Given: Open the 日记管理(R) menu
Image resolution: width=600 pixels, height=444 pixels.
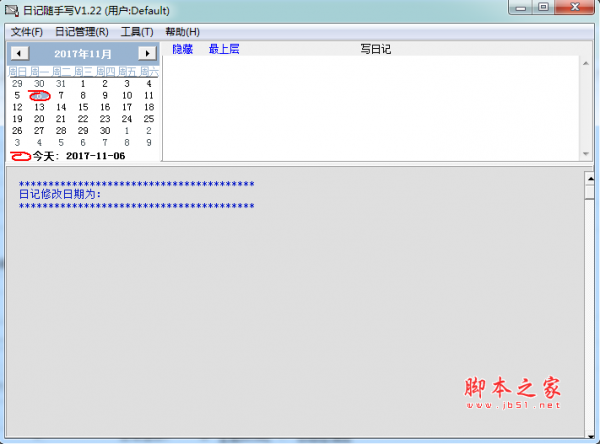Looking at the screenshot, I should coord(82,32).
